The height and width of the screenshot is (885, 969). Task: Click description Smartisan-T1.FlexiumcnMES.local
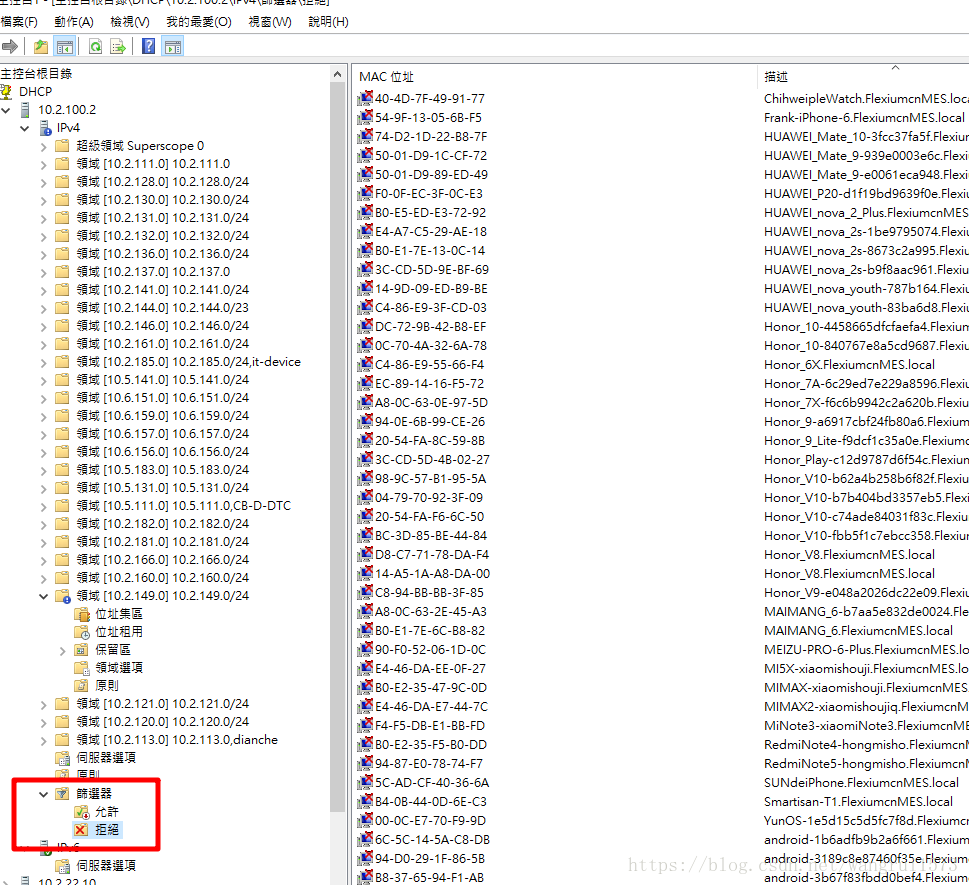858,802
